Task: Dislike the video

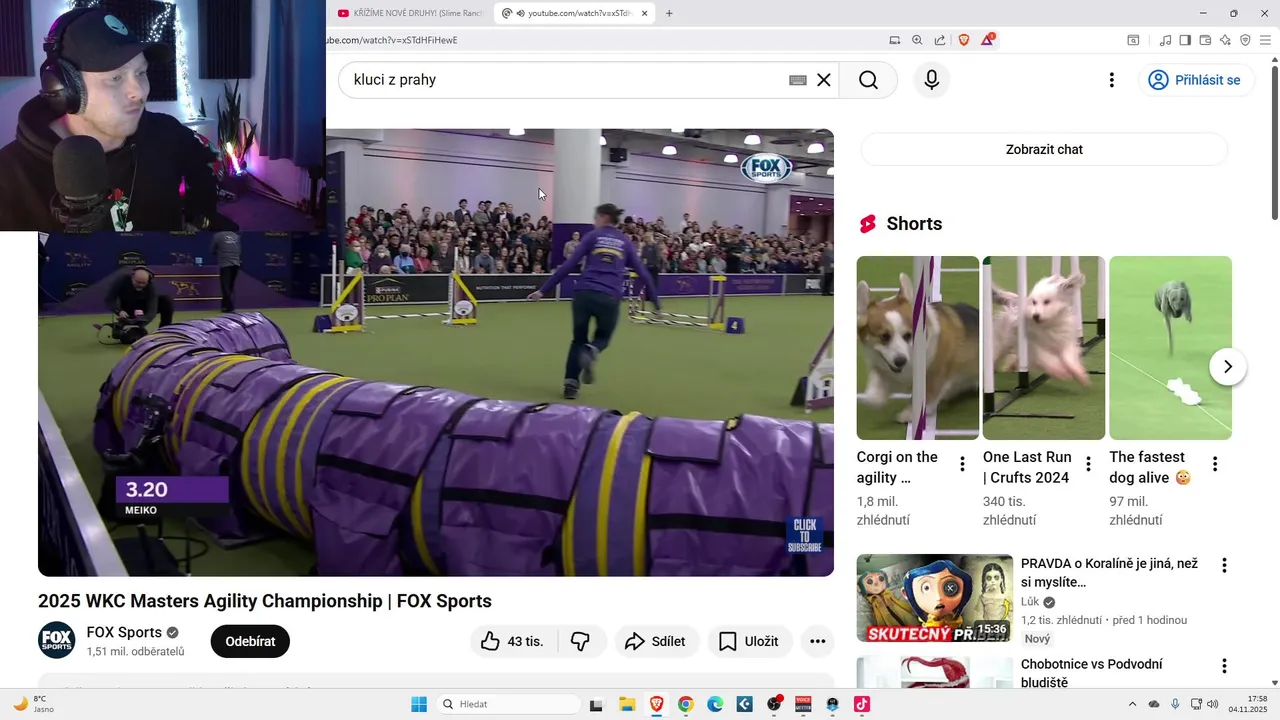Action: coord(580,641)
